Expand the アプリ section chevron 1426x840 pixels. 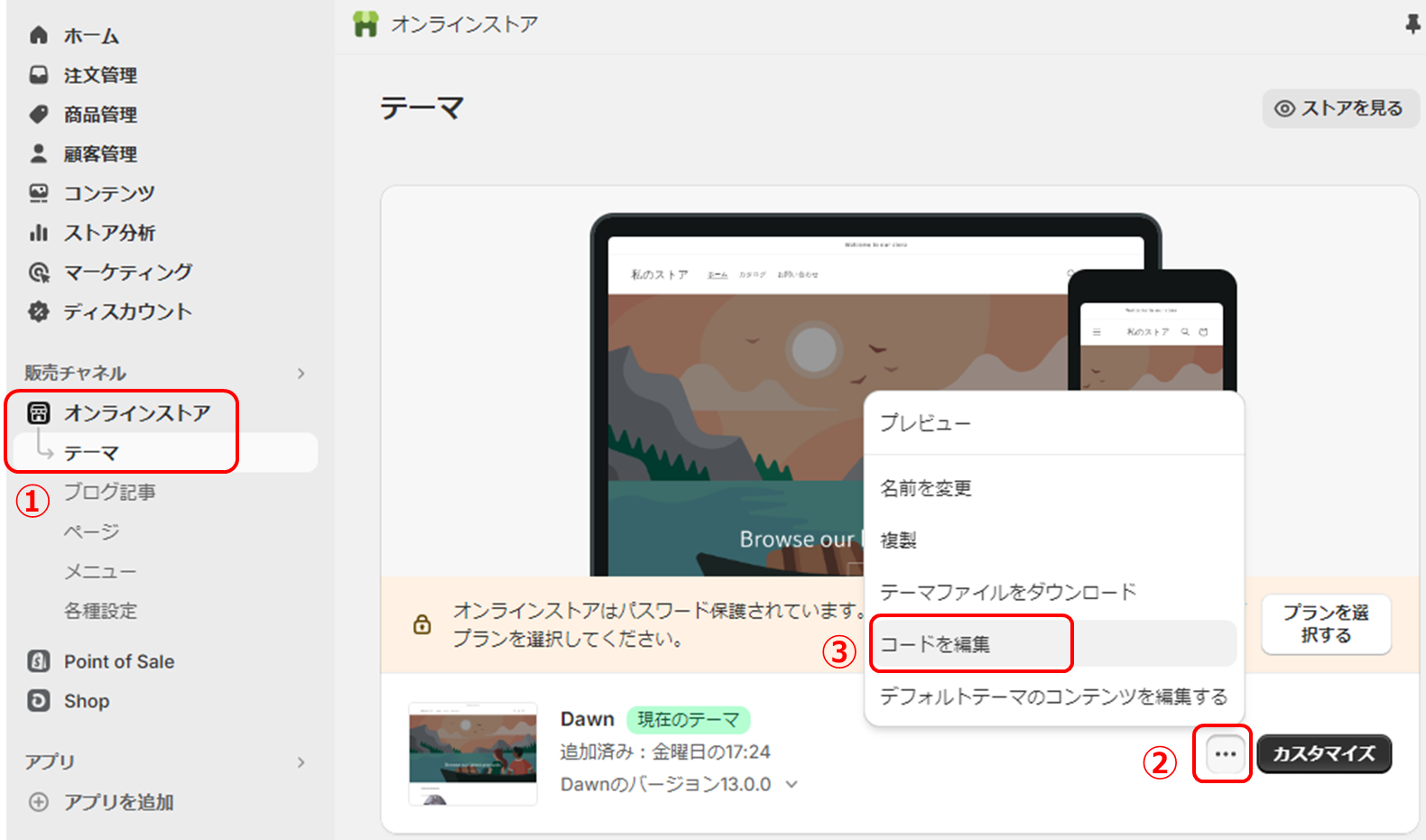coord(301,762)
